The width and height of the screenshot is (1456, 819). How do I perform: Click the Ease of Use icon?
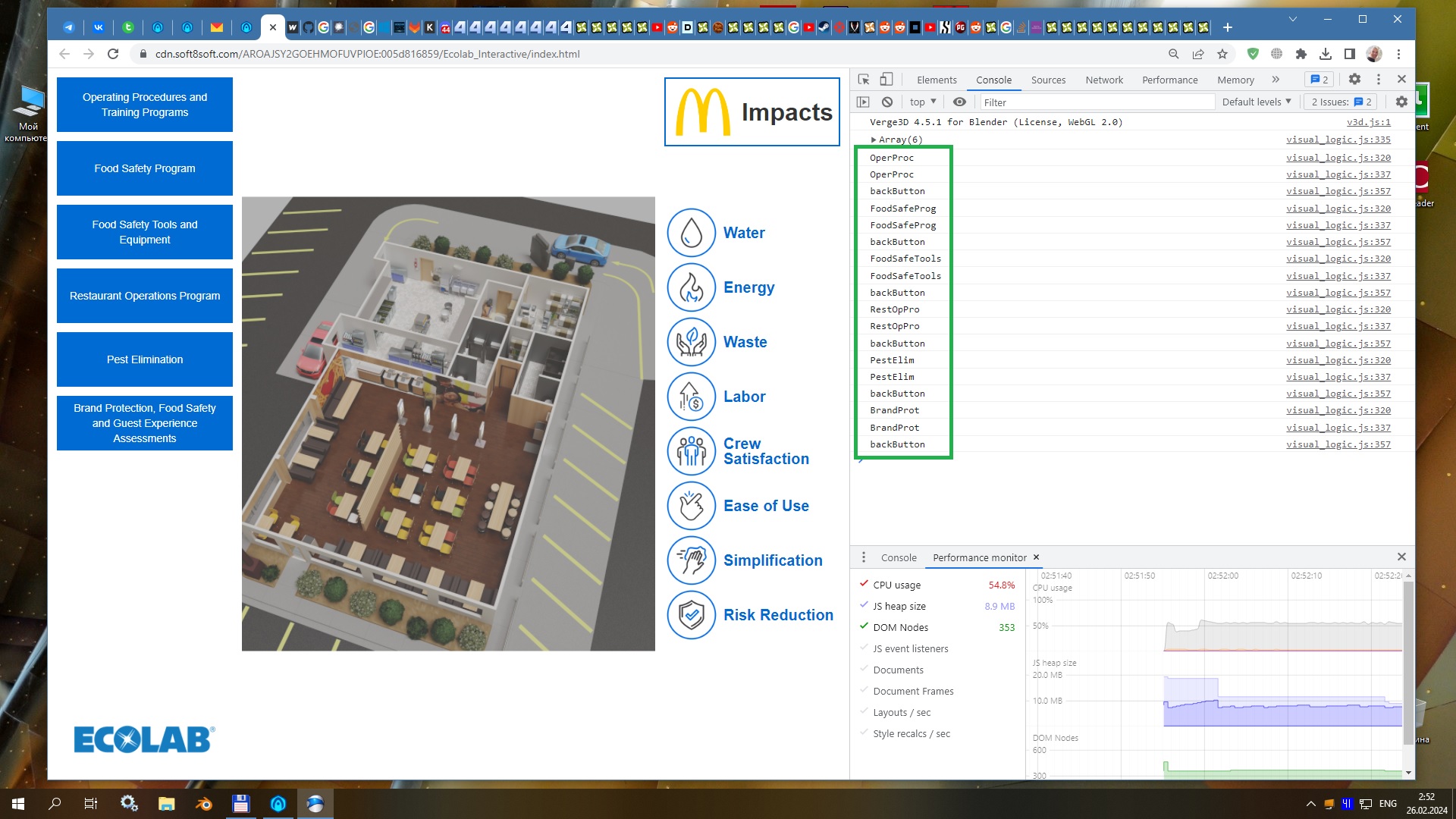(x=691, y=506)
